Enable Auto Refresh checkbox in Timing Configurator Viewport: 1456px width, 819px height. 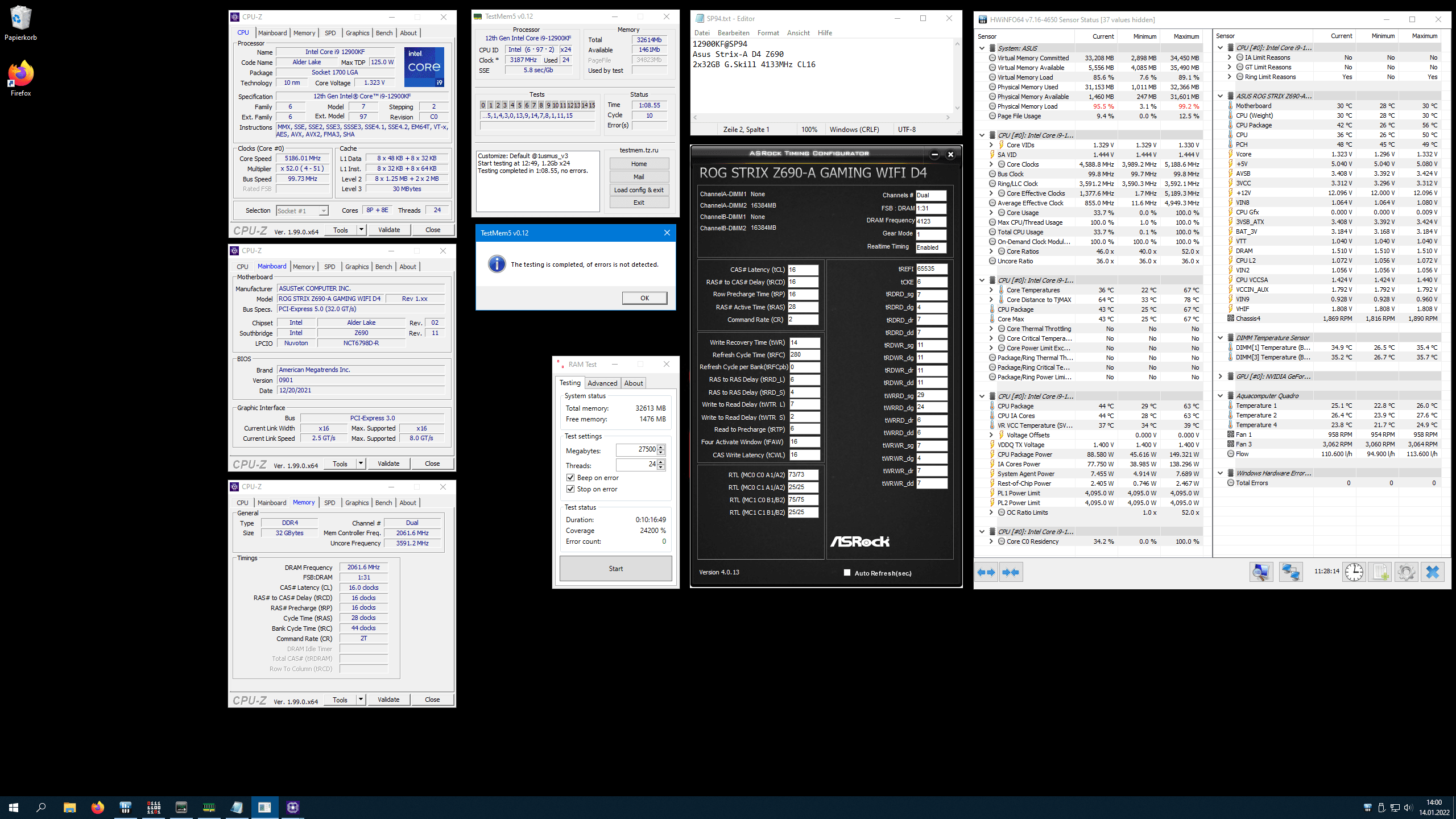(847, 573)
